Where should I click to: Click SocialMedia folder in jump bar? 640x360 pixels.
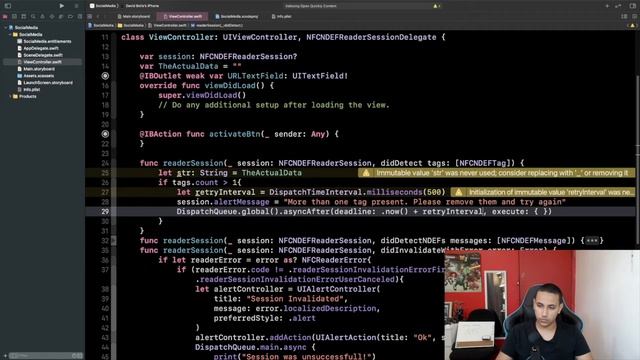point(131,25)
